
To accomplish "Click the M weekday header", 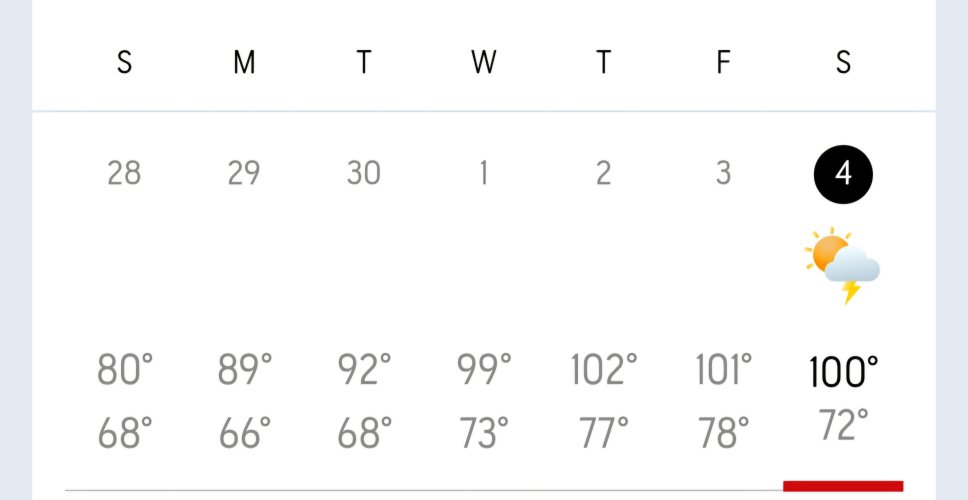I will (x=244, y=62).
